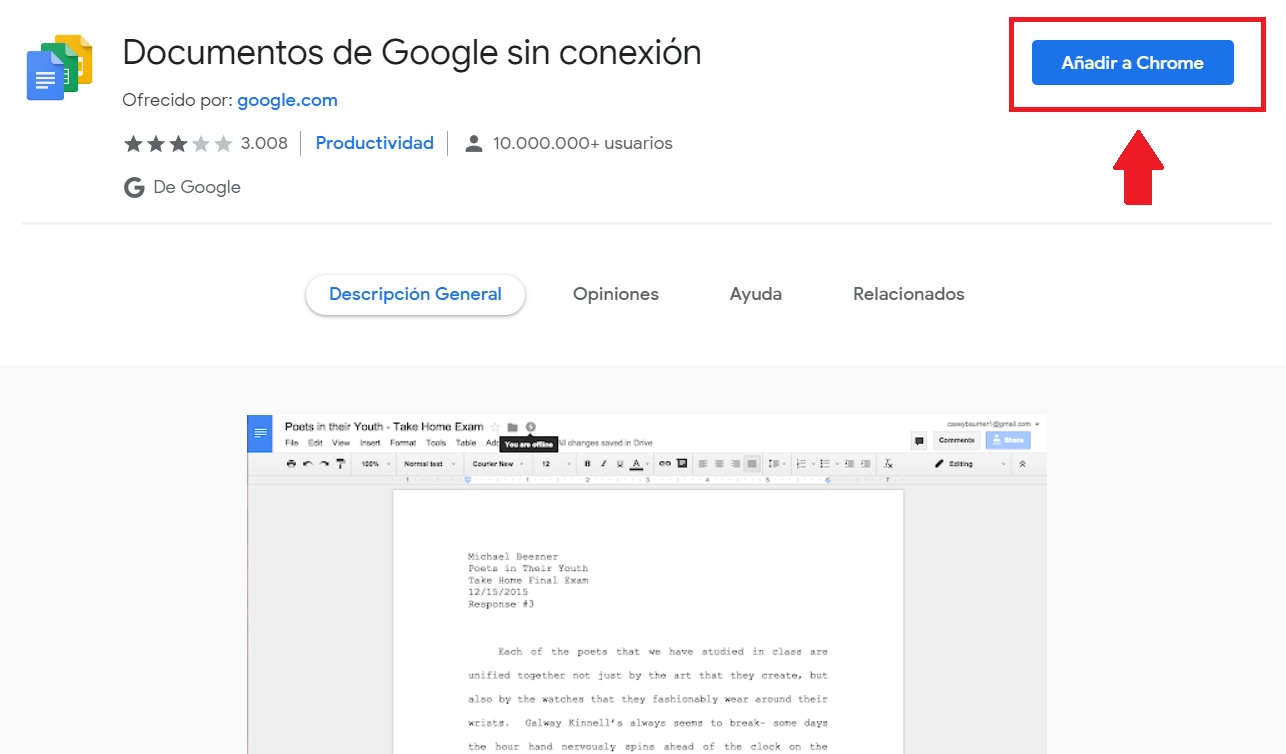Click the folder icon beside document title
This screenshot has height=754, width=1286.
(x=512, y=427)
